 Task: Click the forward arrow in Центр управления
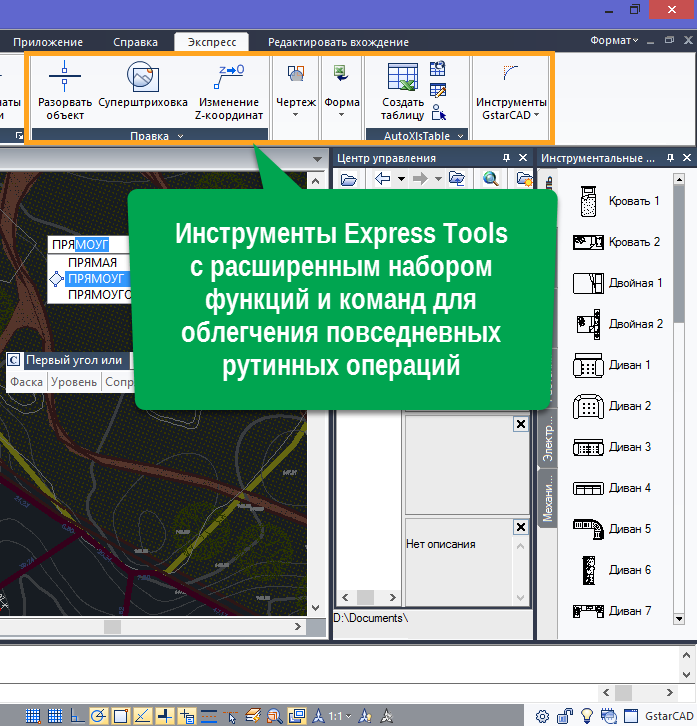tap(420, 179)
